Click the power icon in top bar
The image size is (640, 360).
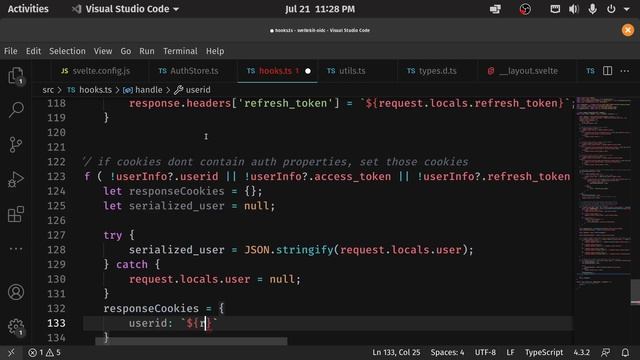coord(611,9)
